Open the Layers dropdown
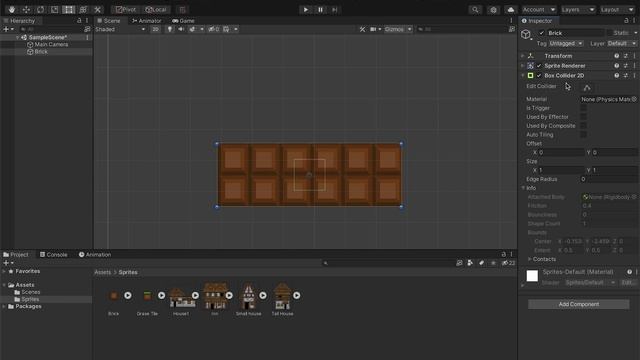The width and height of the screenshot is (640, 360). click(x=578, y=9)
